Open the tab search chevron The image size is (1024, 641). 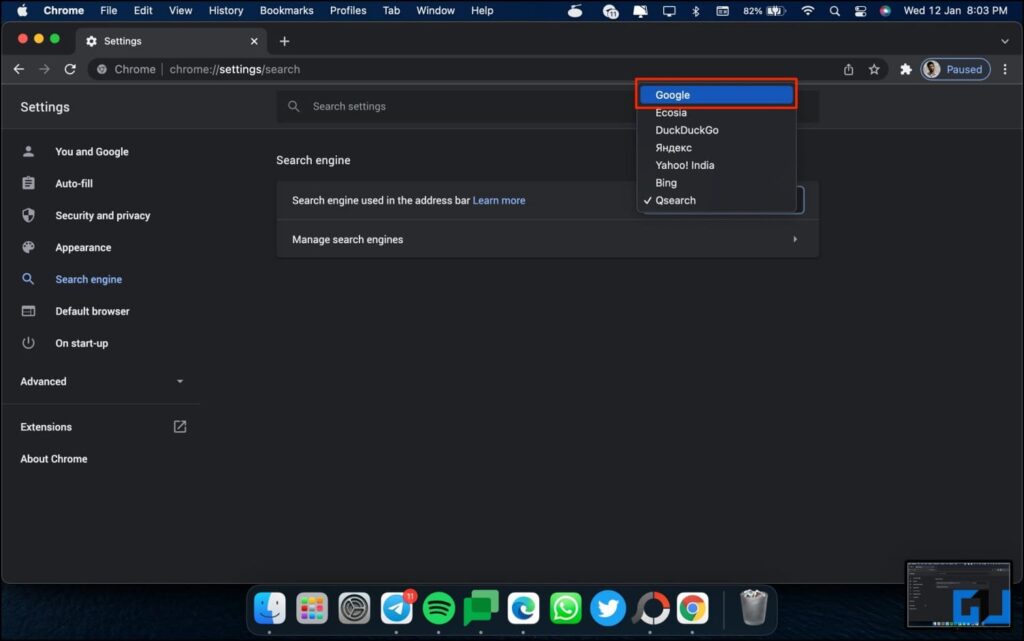[1004, 41]
